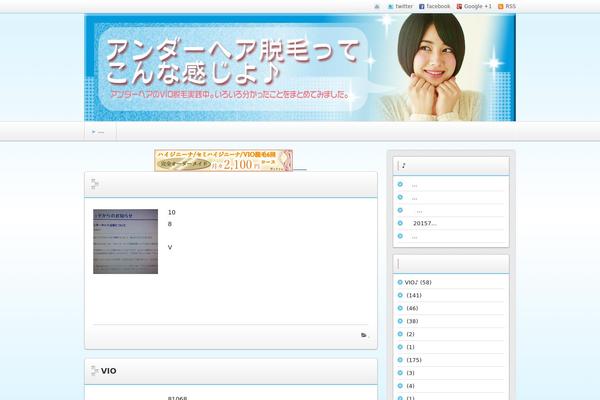Screen dimensions: 600x400
Task: Click the category folder icon in post footer
Action: click(x=364, y=335)
